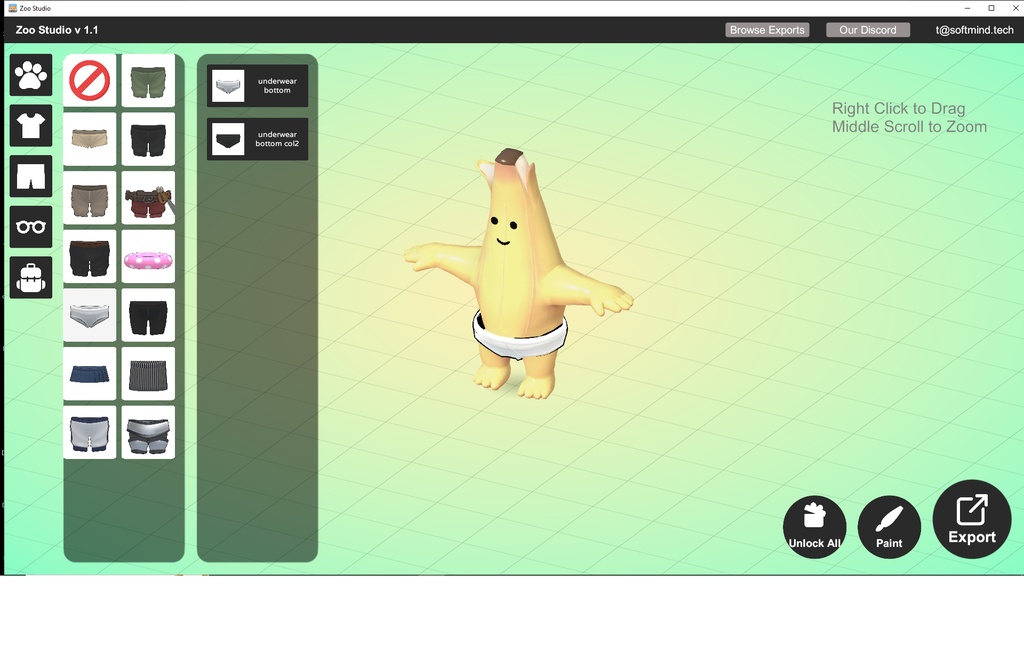
Task: Open the backpack accessories category
Action: pos(30,278)
